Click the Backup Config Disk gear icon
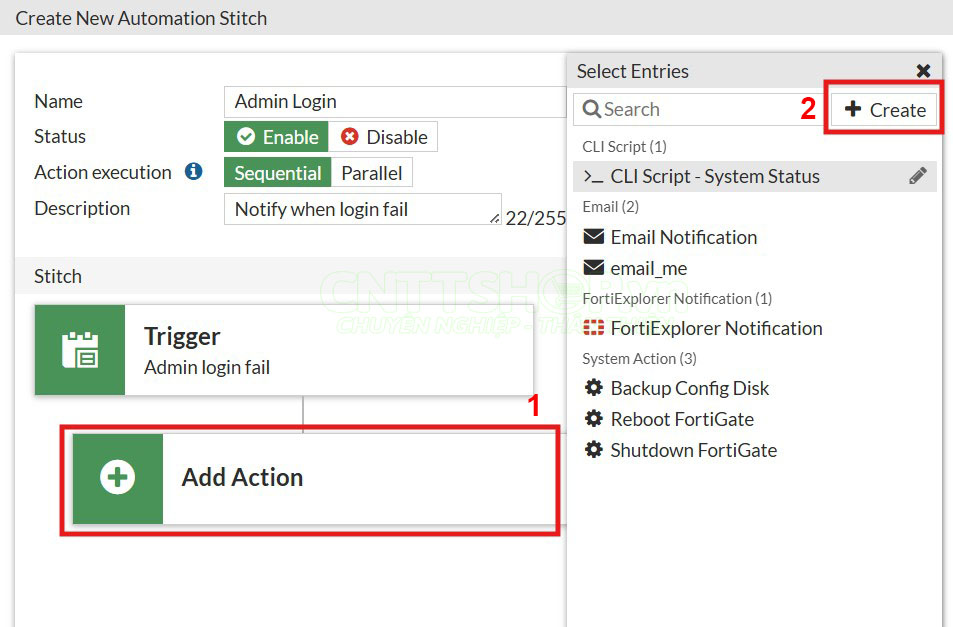 coord(594,388)
